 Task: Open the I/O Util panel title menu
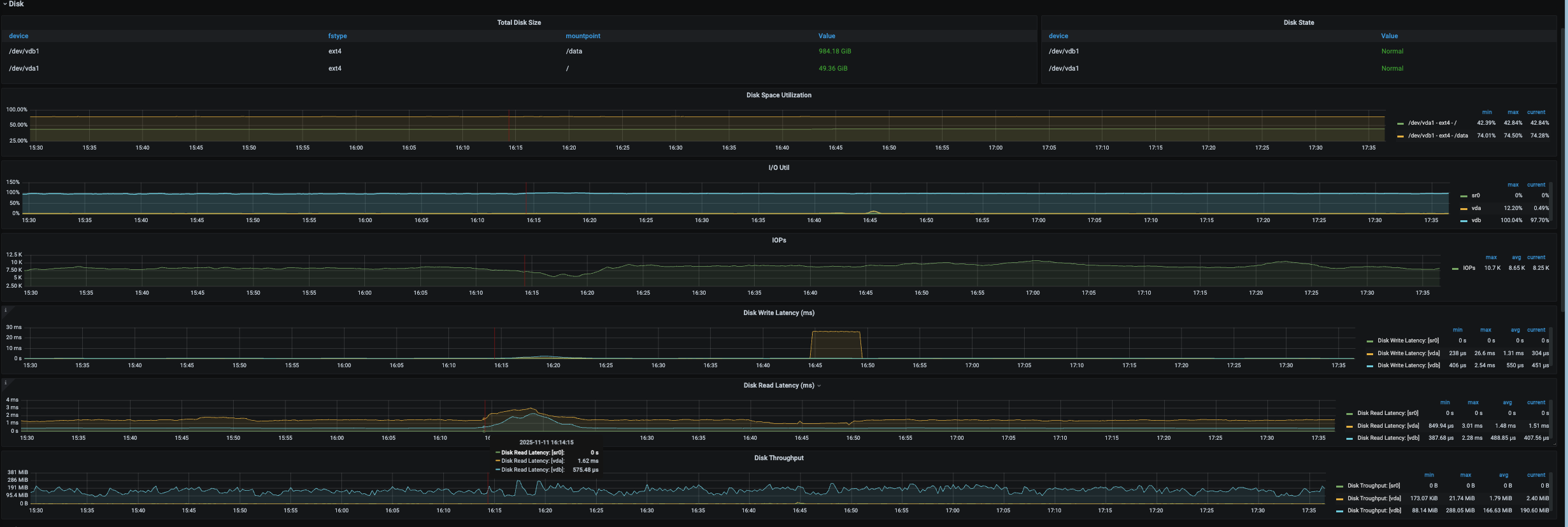click(x=778, y=168)
